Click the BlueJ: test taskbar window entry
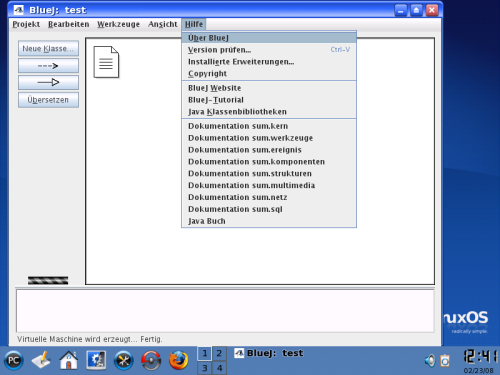500x375 pixels. [269, 353]
